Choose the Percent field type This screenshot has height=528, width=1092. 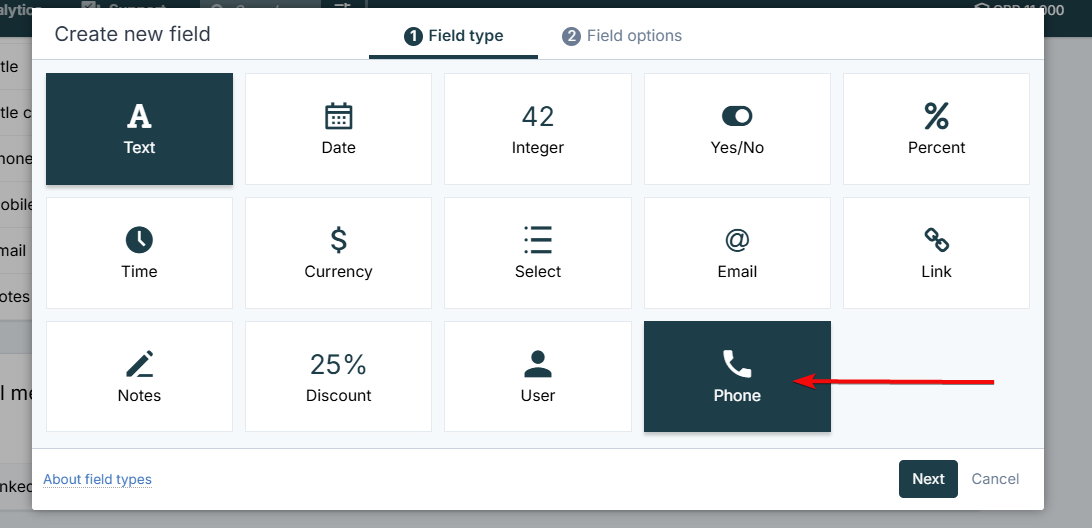point(936,129)
